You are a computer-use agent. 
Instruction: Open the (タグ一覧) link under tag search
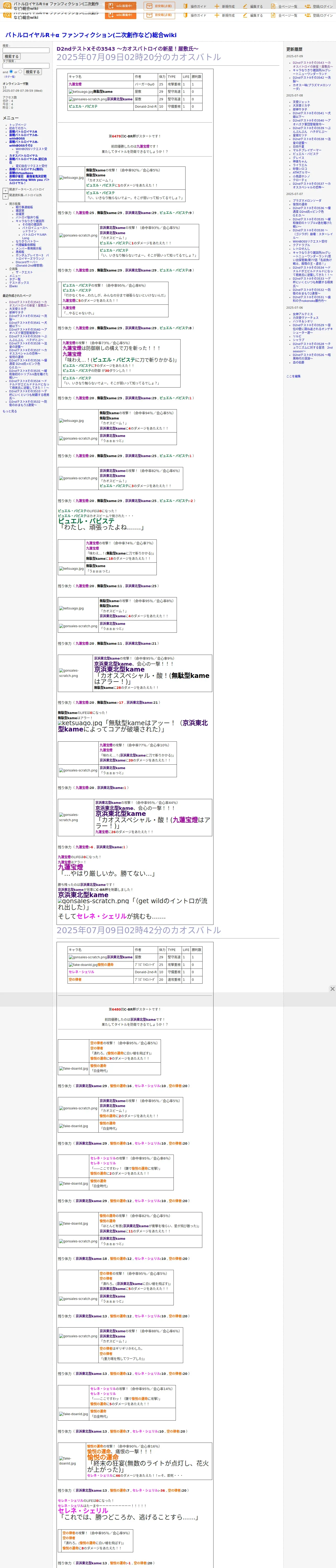(10, 77)
